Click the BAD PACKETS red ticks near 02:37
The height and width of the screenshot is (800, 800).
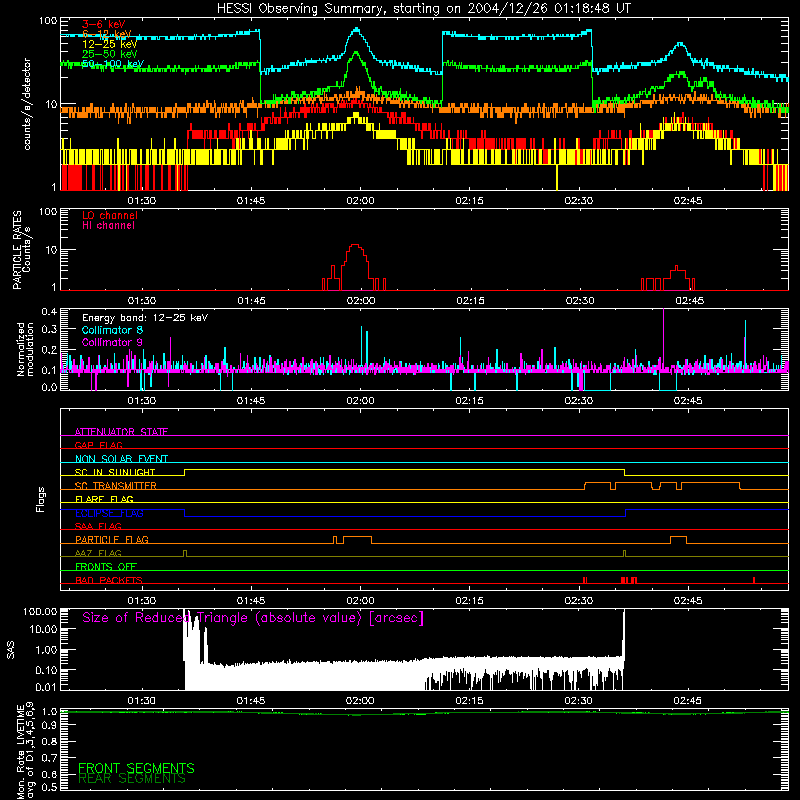(x=629, y=580)
